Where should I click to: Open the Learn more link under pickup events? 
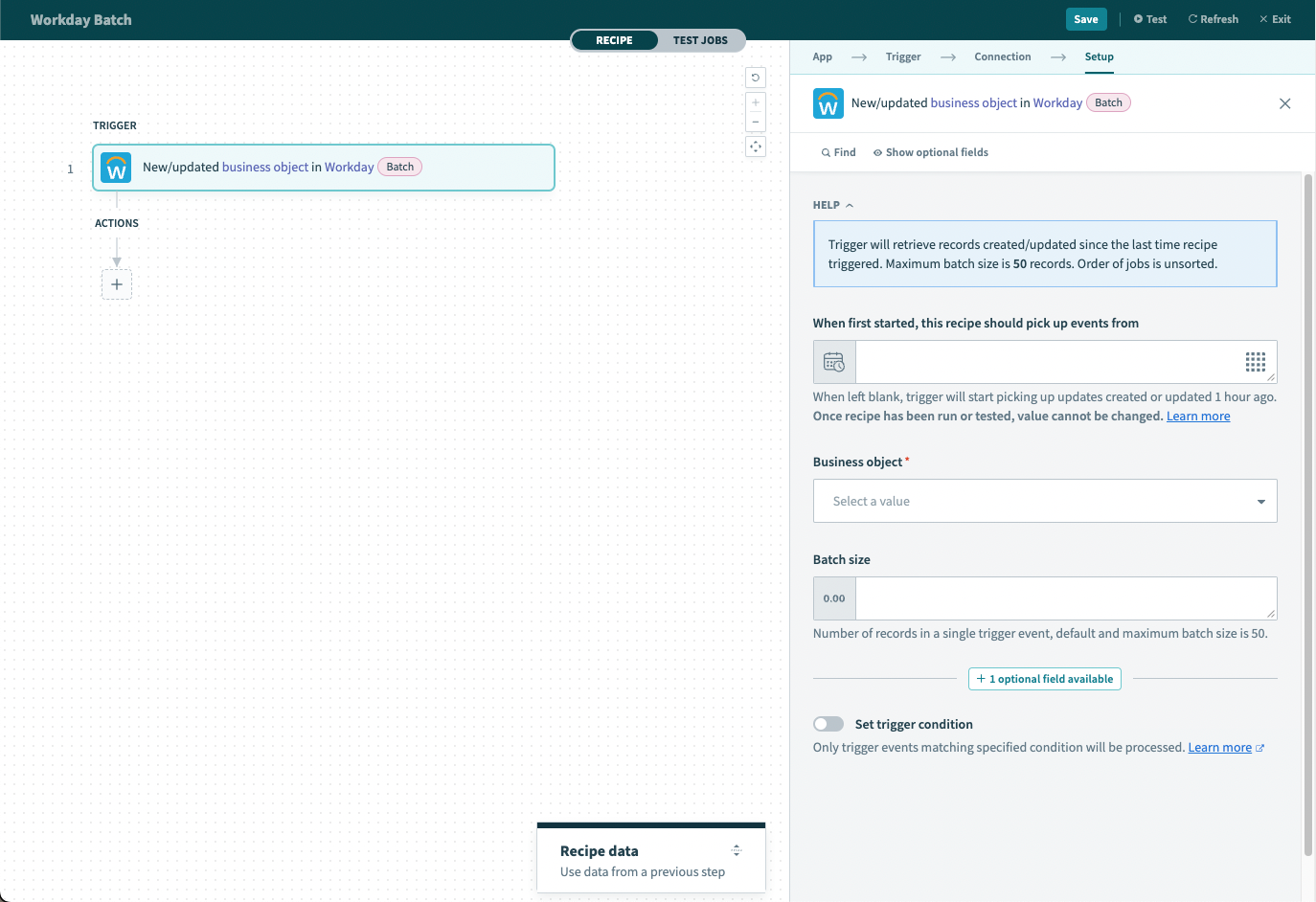coord(1197,416)
